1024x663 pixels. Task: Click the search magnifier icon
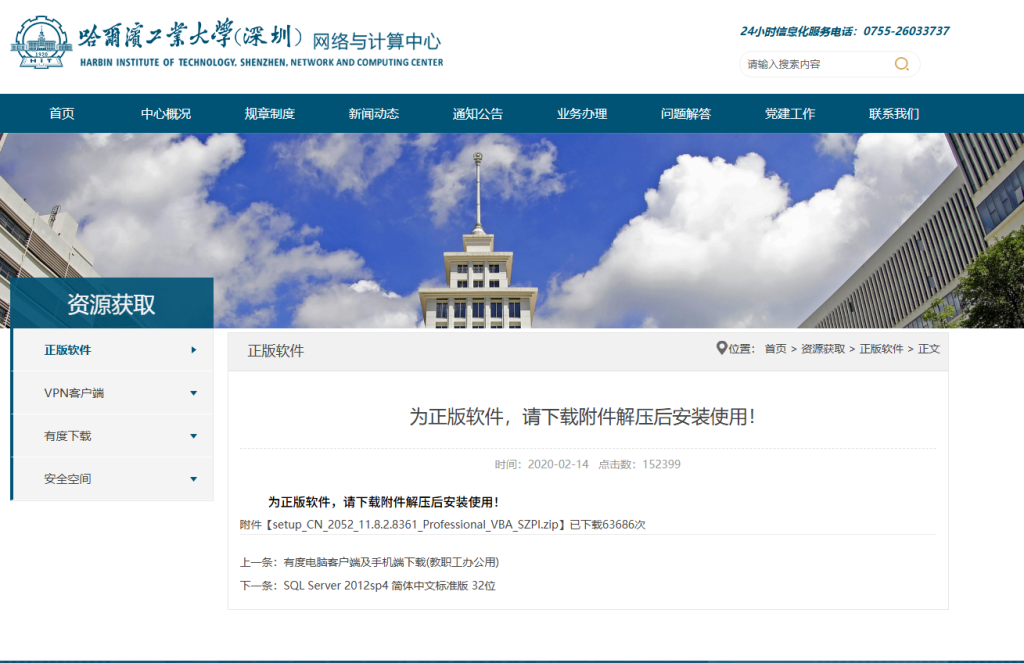(901, 64)
